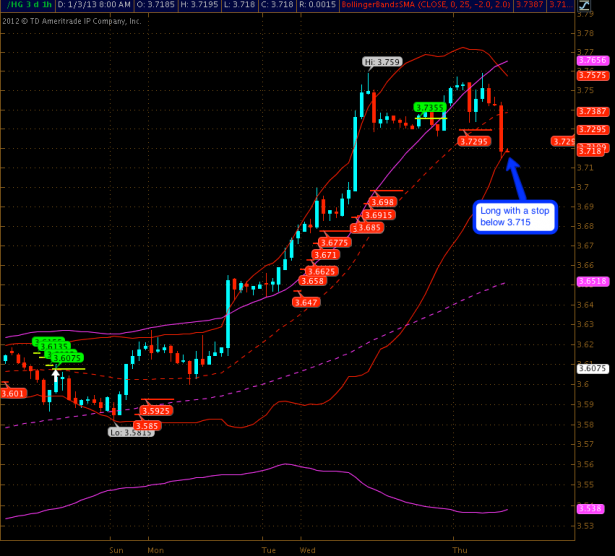The width and height of the screenshot is (615, 556).
Task: Click the 3.6625 stop label
Action: point(321,271)
